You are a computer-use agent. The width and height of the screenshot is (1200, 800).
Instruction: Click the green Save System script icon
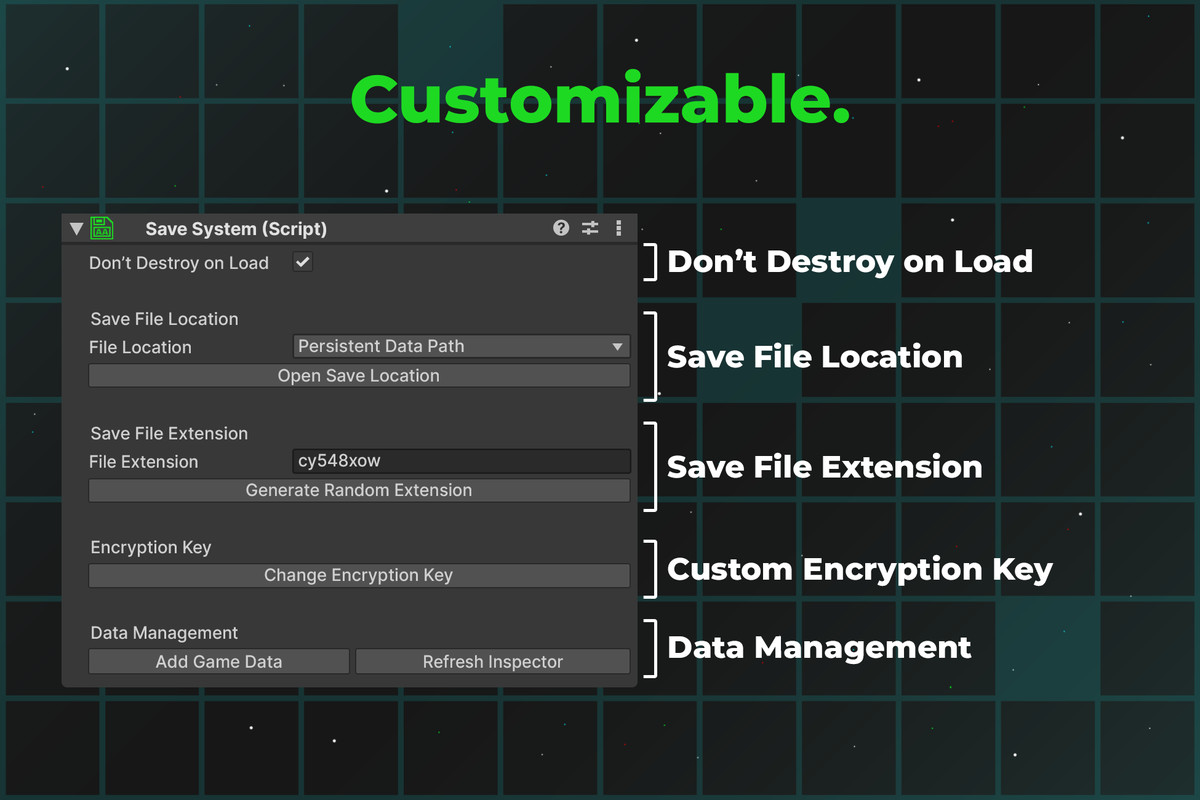100,228
